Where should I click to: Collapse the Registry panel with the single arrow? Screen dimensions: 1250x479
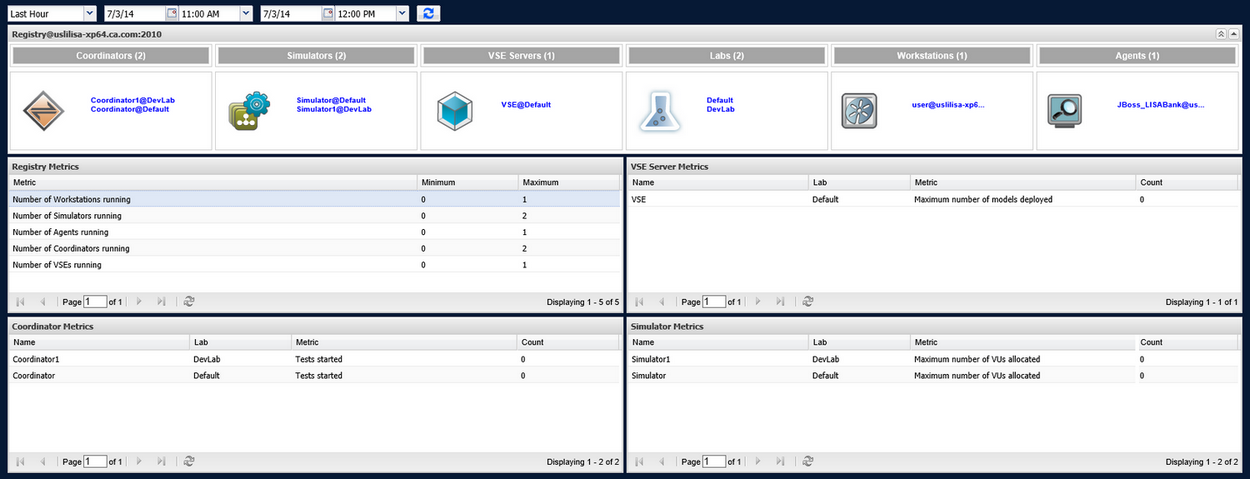(1234, 34)
